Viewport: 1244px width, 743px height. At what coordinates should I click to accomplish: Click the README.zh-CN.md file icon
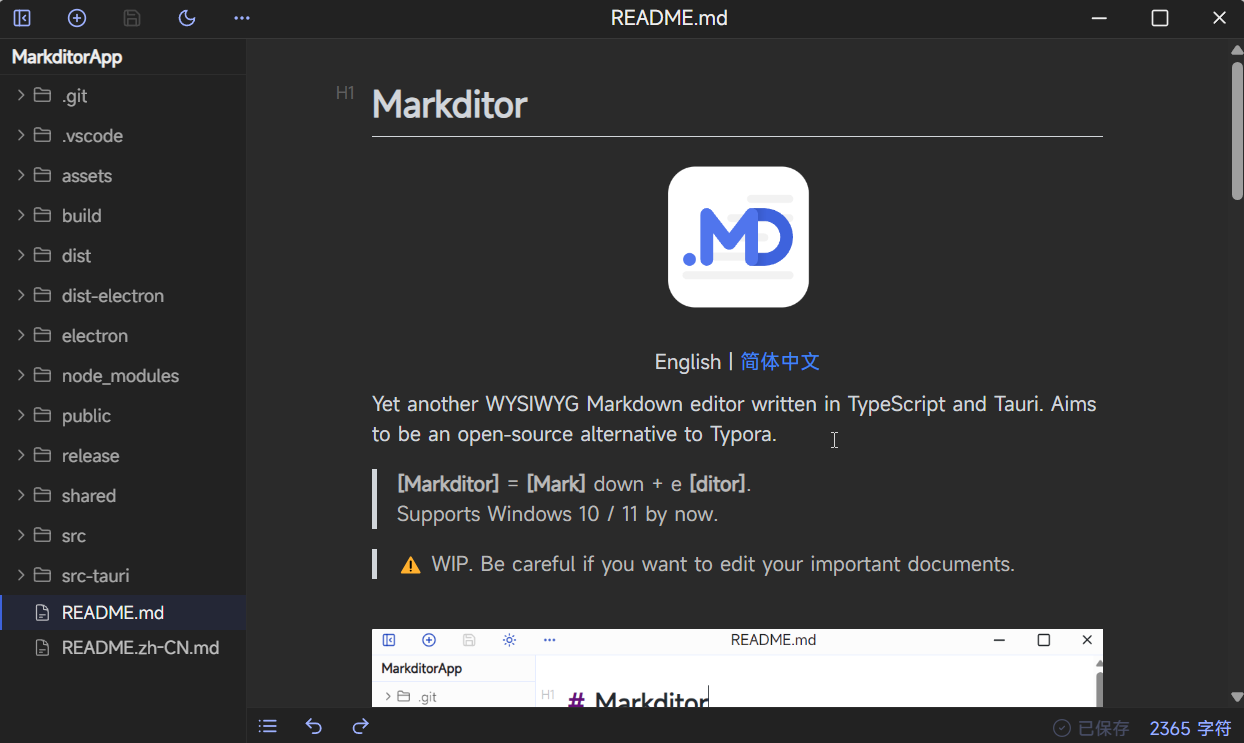click(42, 648)
